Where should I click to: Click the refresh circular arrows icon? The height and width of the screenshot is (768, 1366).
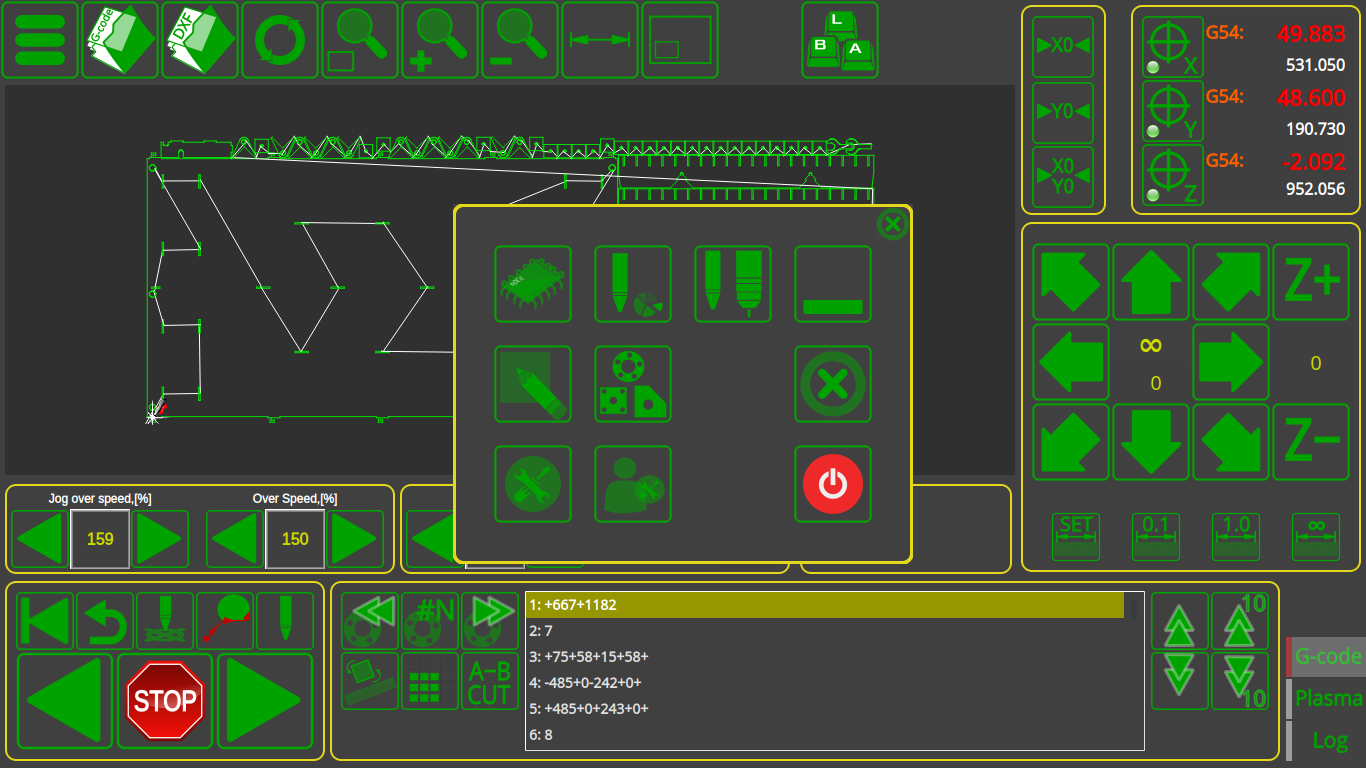pos(279,40)
